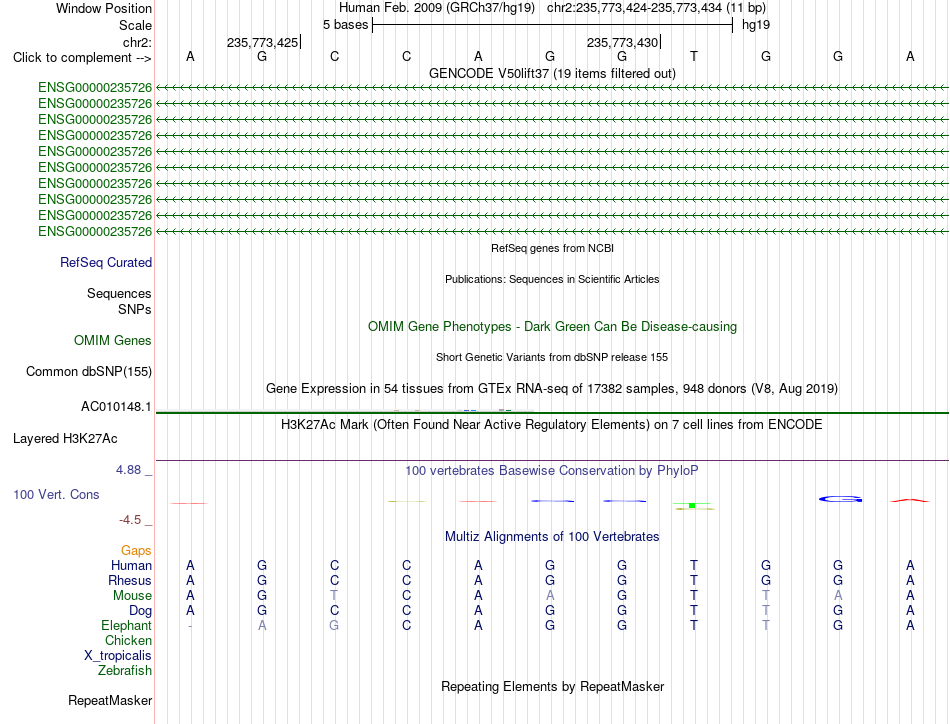Click the 'Click to complement -->' label
Viewport: 950px width, 724px height.
[x=82, y=58]
